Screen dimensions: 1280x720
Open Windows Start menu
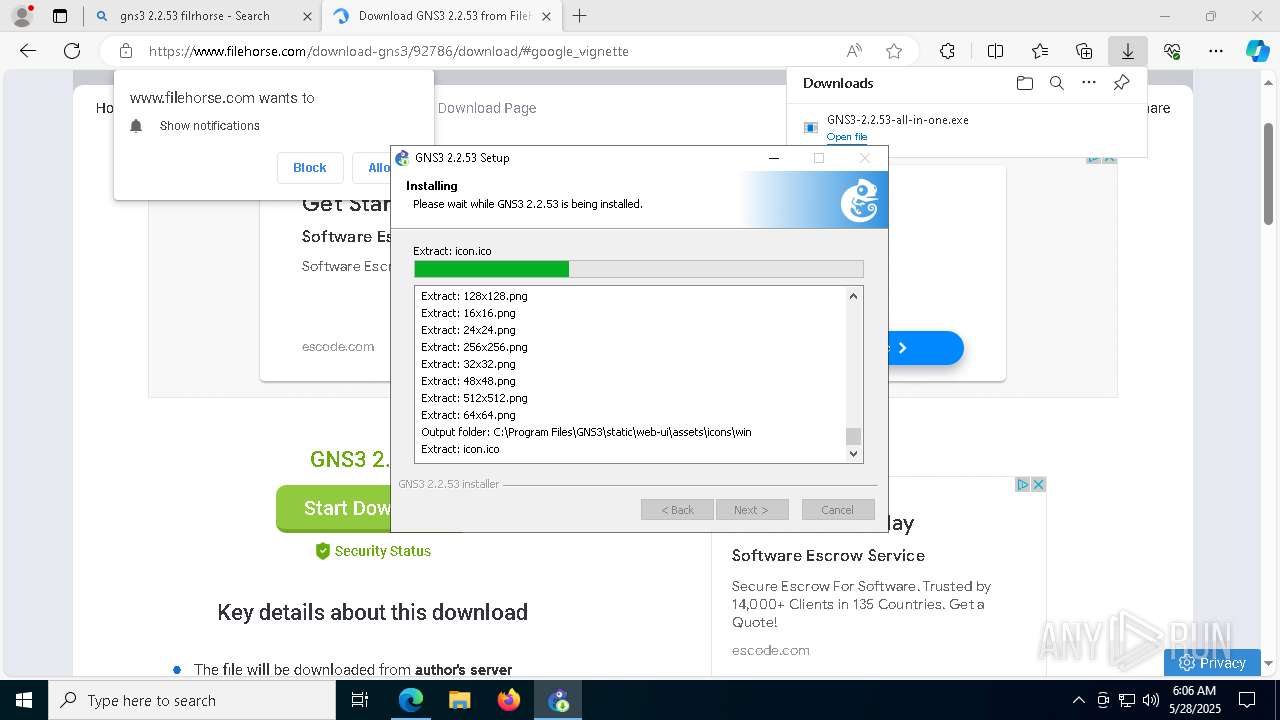23,700
